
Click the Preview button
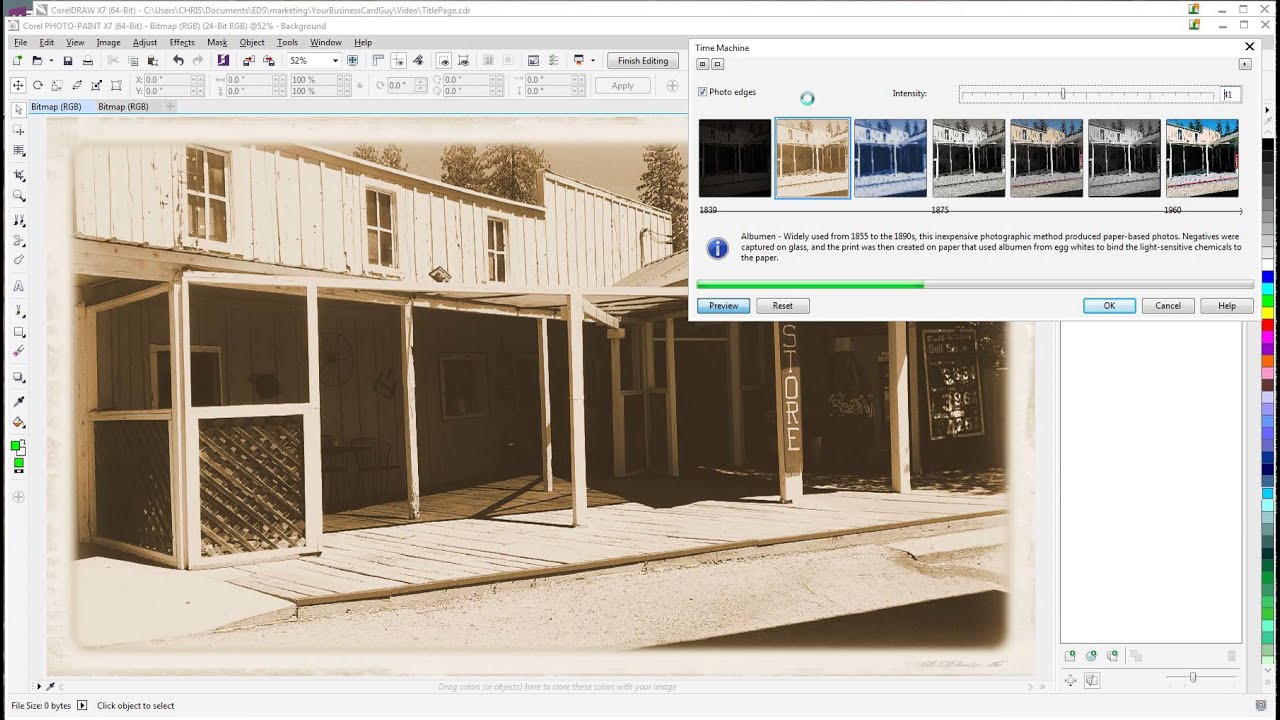(x=723, y=306)
